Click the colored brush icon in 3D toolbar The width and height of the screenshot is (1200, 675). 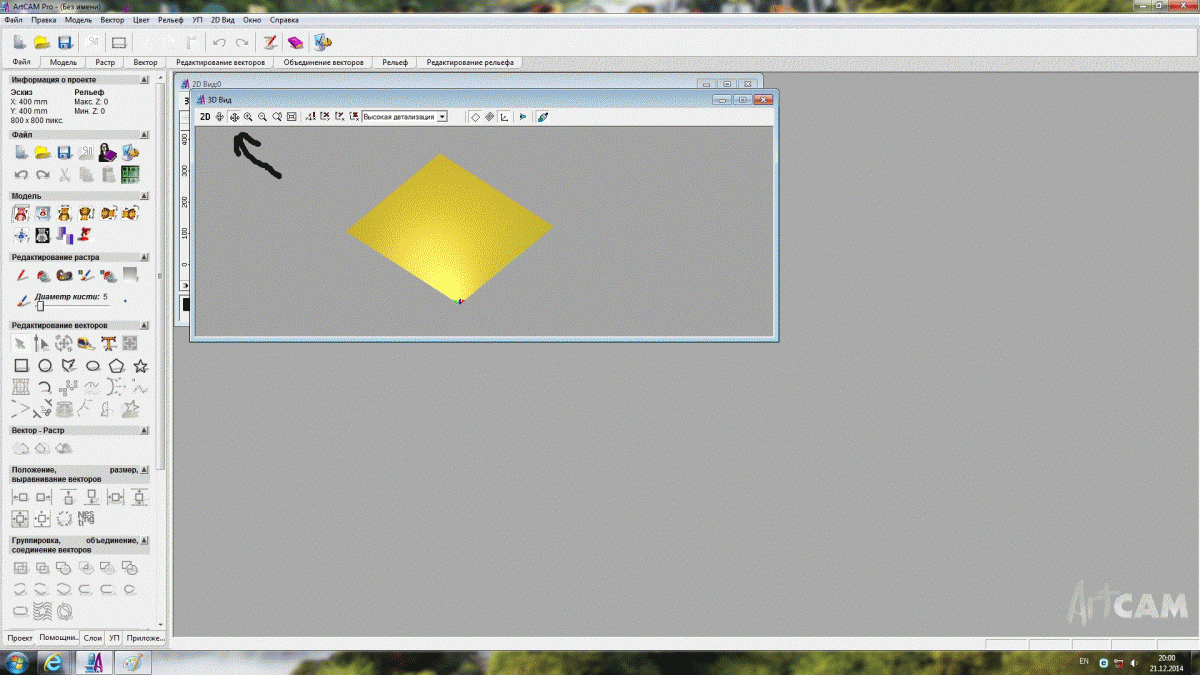pyautogui.click(x=542, y=117)
